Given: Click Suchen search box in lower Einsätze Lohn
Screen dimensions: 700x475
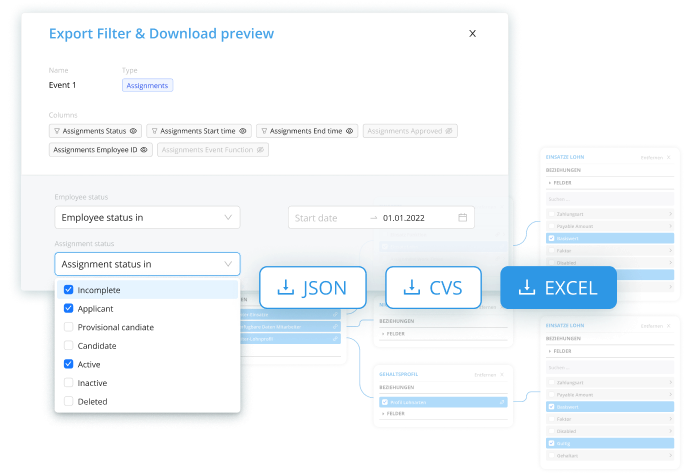Looking at the screenshot, I should 610,367.
